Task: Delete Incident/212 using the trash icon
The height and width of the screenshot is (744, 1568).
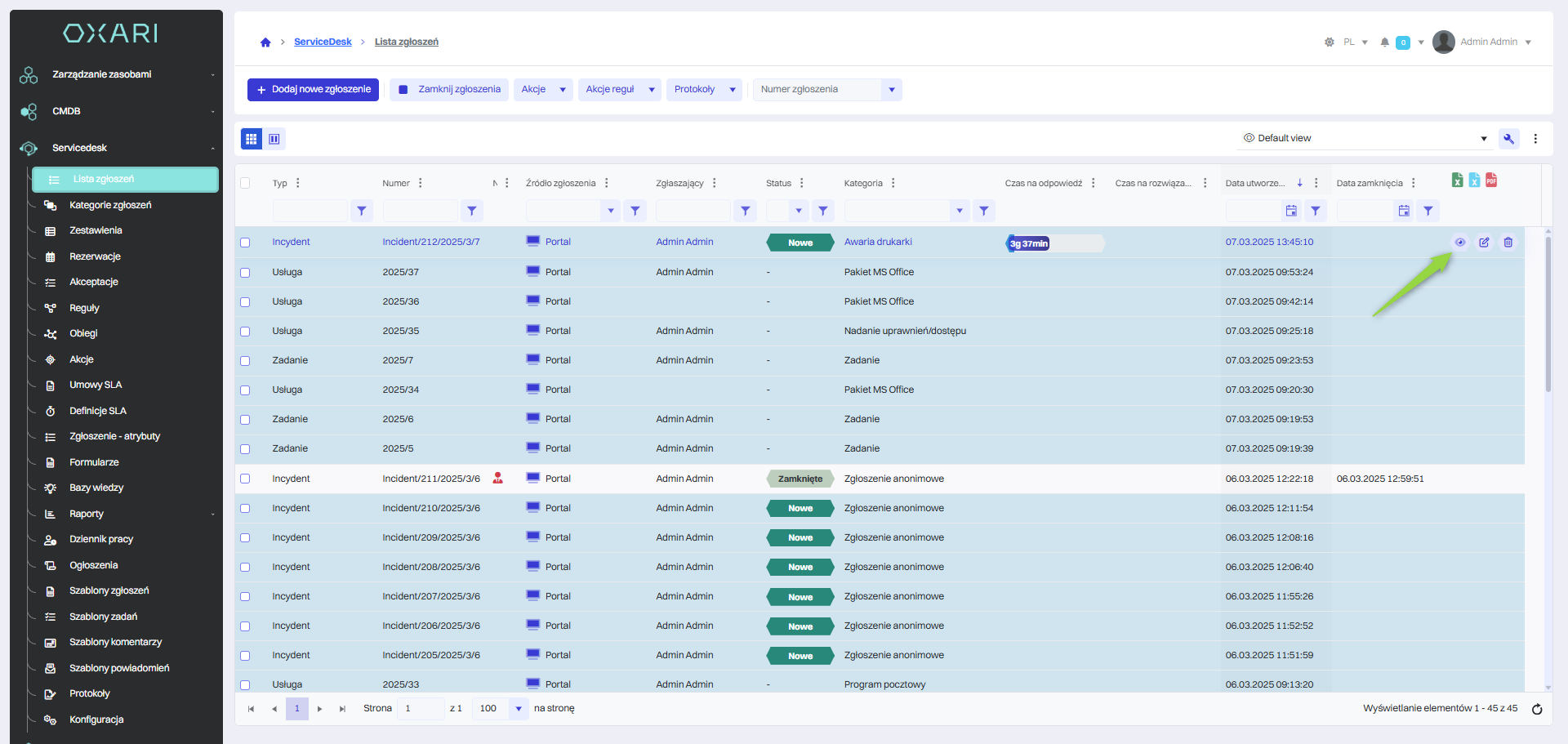Action: tap(1508, 242)
